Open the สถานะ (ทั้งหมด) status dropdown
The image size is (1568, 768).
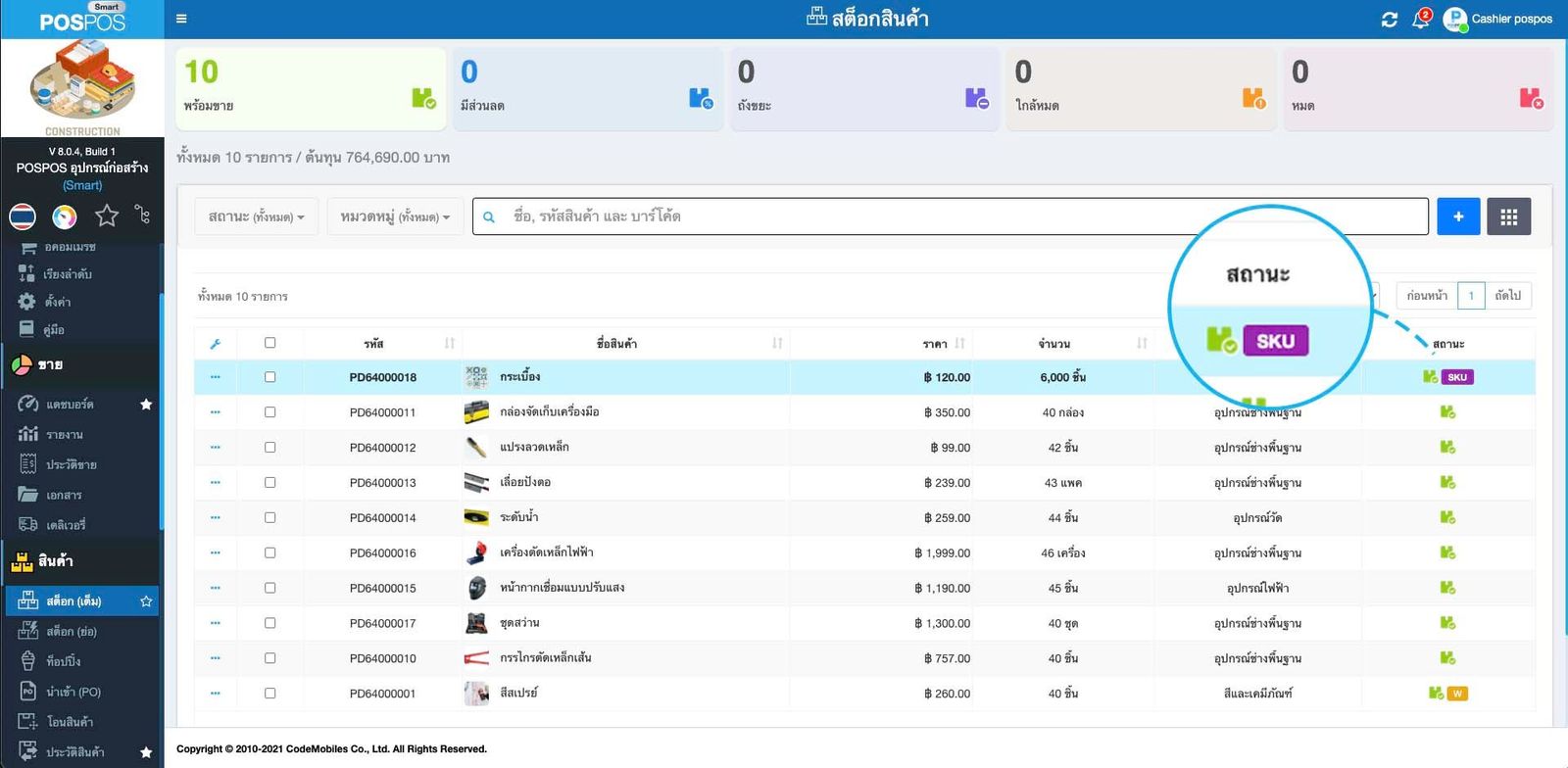point(256,216)
